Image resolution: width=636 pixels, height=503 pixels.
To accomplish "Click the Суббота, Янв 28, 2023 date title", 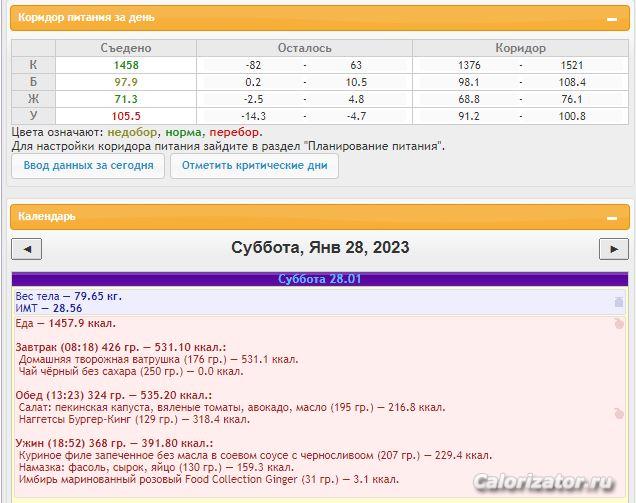I will [x=319, y=248].
